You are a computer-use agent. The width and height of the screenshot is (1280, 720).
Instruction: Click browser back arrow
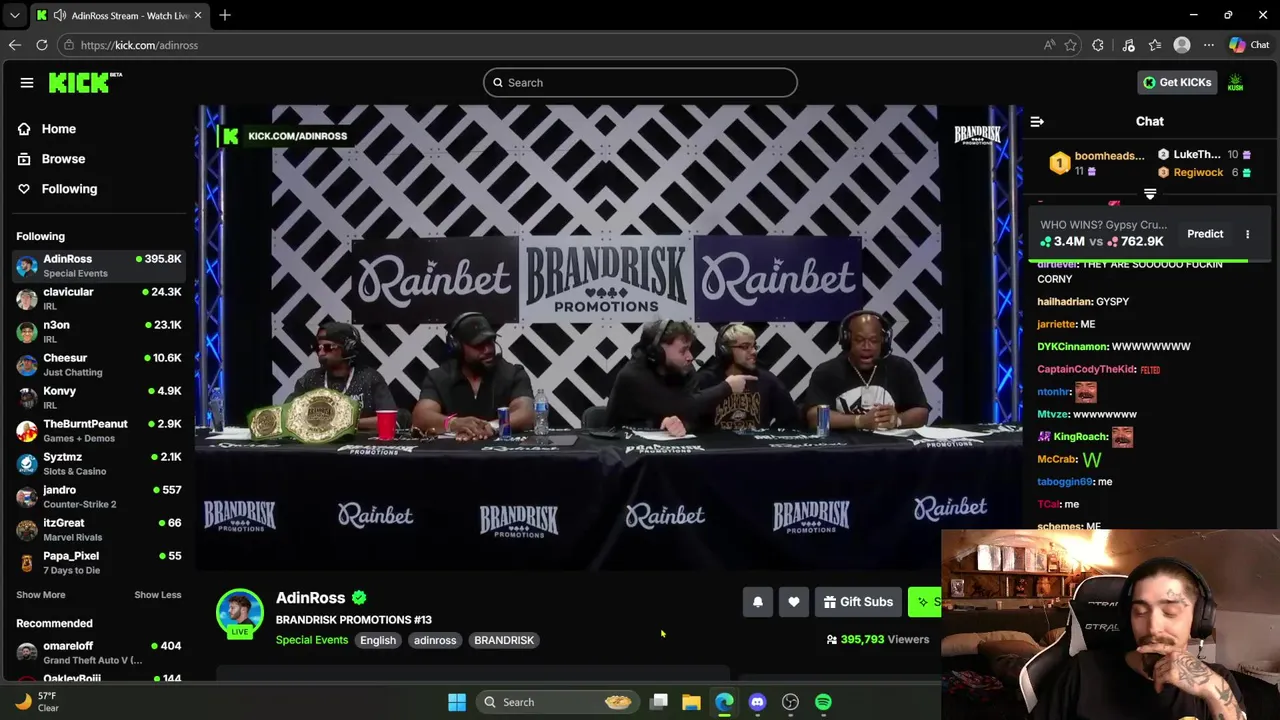pyautogui.click(x=15, y=45)
